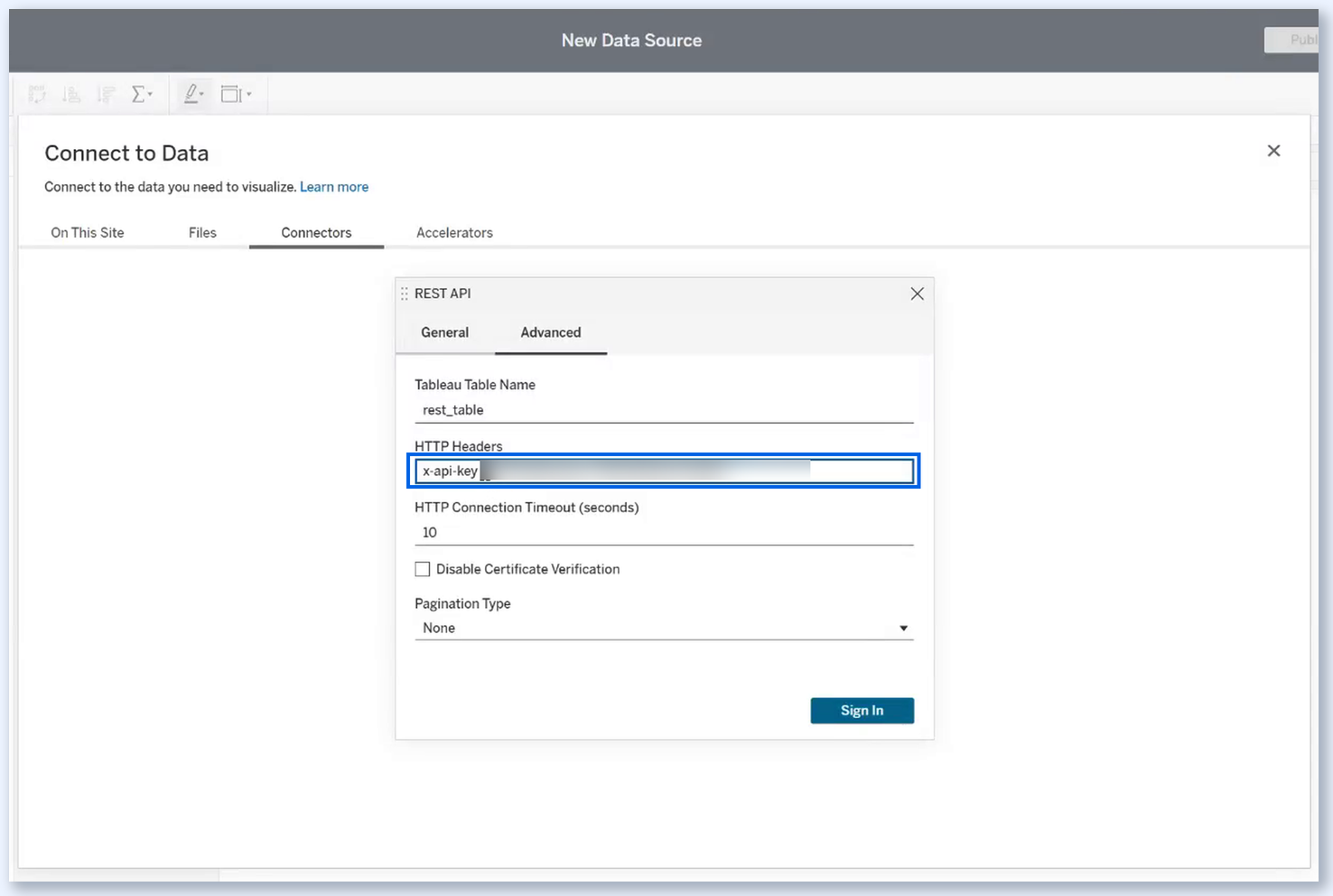Click the Tableau Table Name field
Screen dimensions: 1333x896
pos(664,410)
